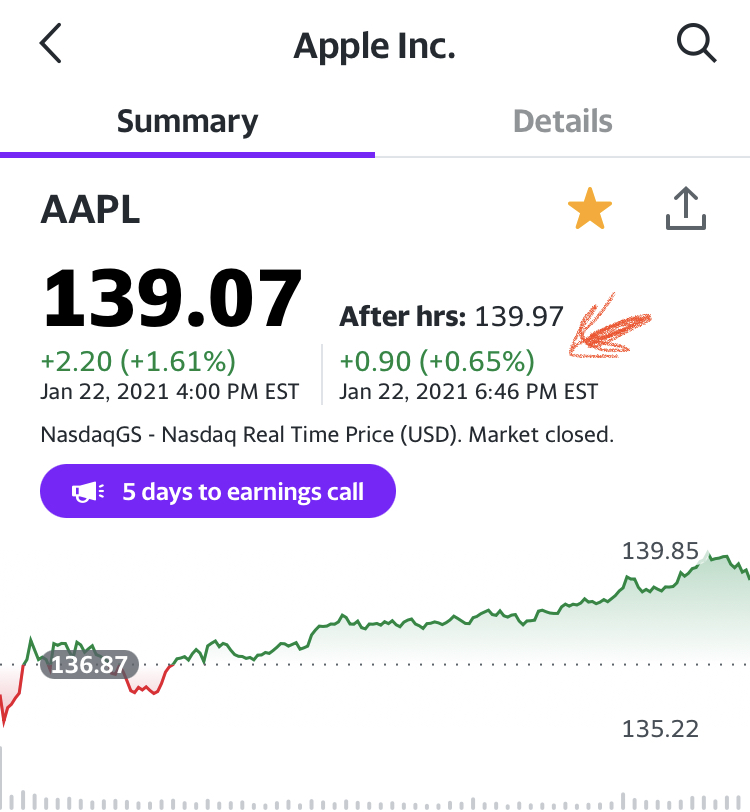The height and width of the screenshot is (812, 750).
Task: Tap the share icon
Action: pos(687,210)
